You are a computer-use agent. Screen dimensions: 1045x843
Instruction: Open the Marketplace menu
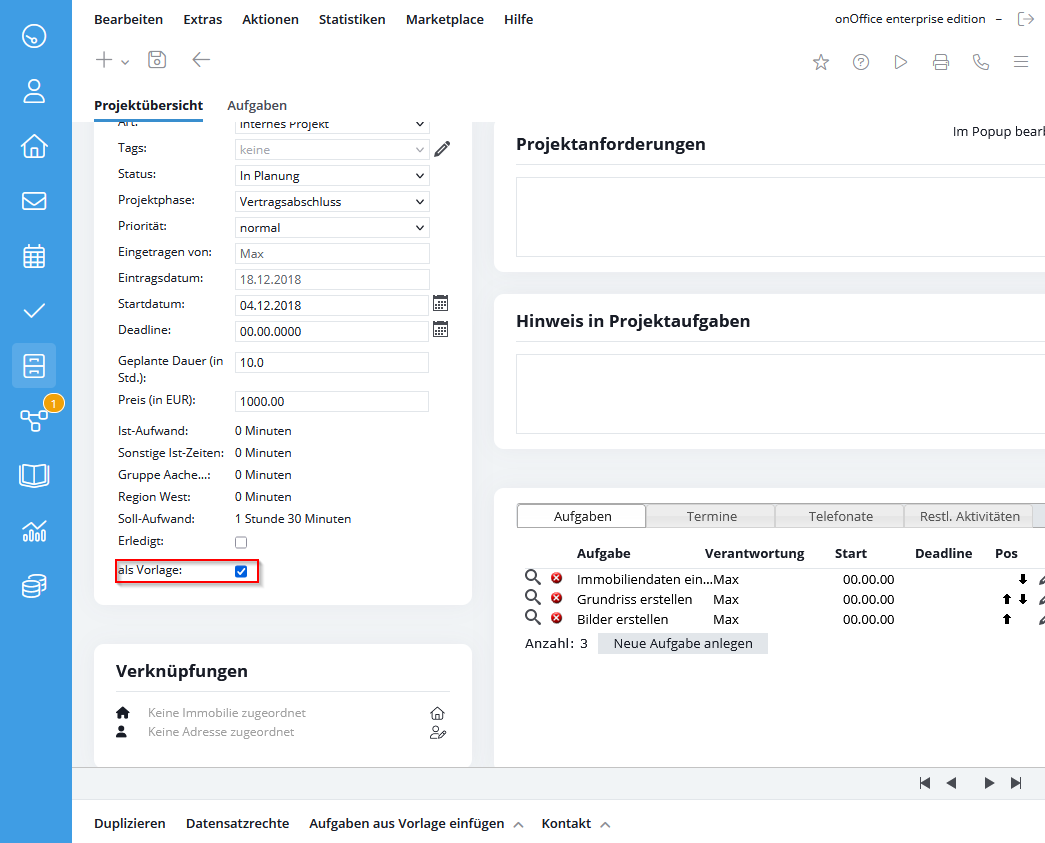tap(445, 19)
